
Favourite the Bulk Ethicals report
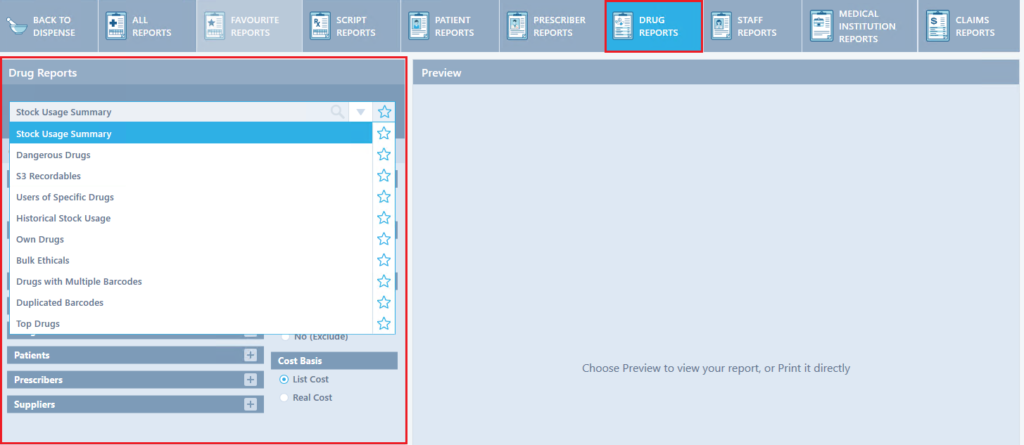384,260
